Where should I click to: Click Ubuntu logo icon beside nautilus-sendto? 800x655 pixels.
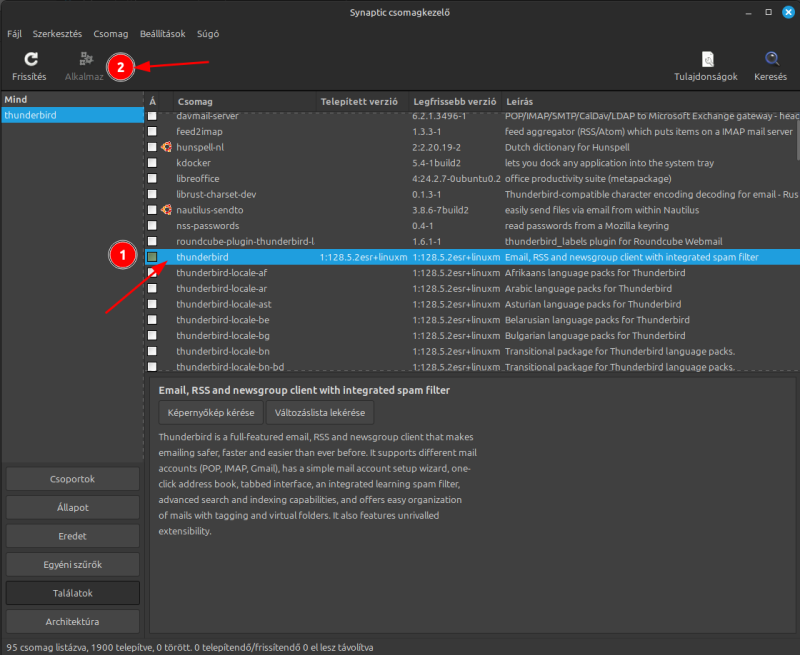tap(166, 210)
